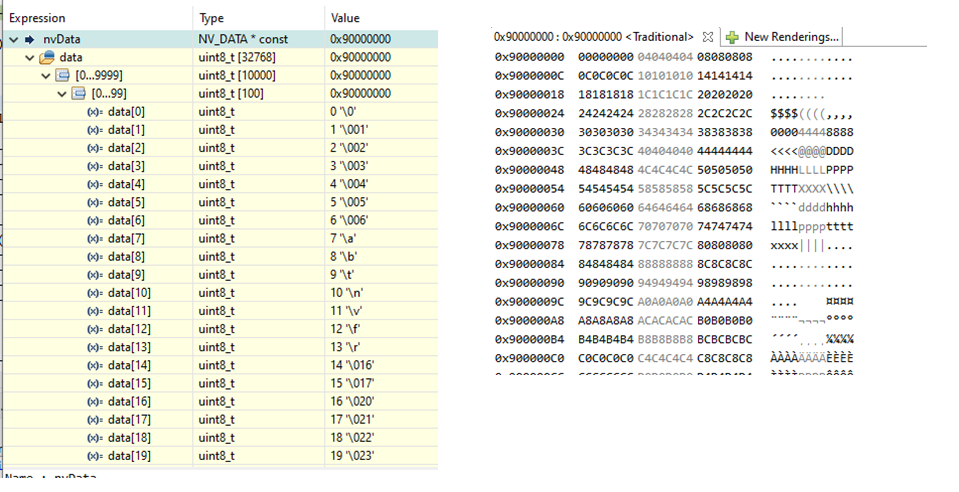Viewport: 959px width, 492px height.
Task: Select the data[14] row
Action: tap(221, 365)
